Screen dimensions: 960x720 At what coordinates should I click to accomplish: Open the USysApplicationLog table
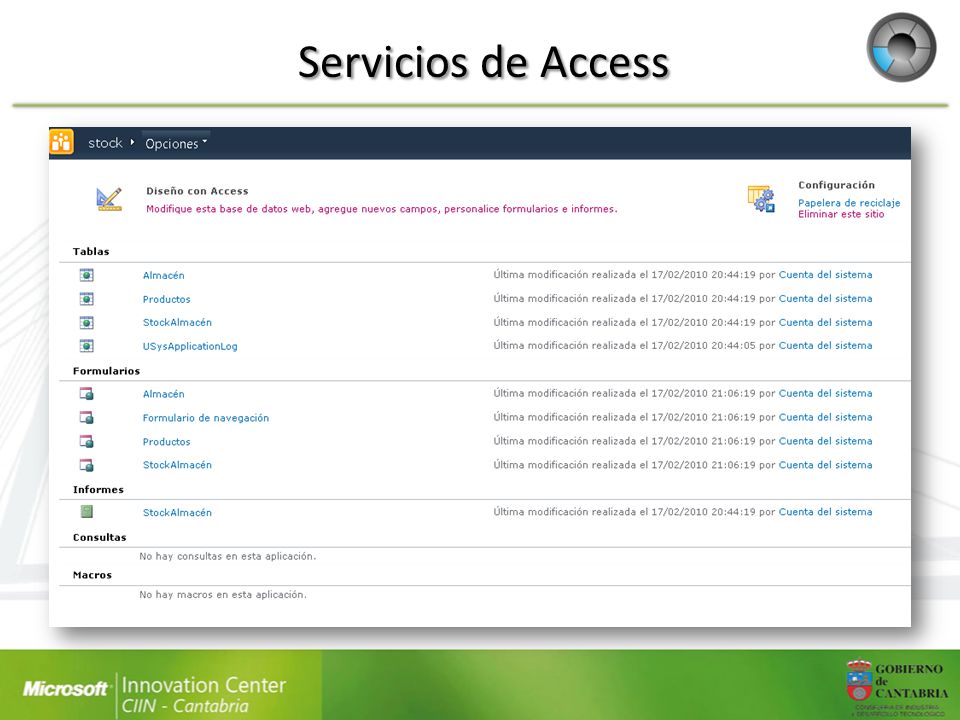[190, 346]
